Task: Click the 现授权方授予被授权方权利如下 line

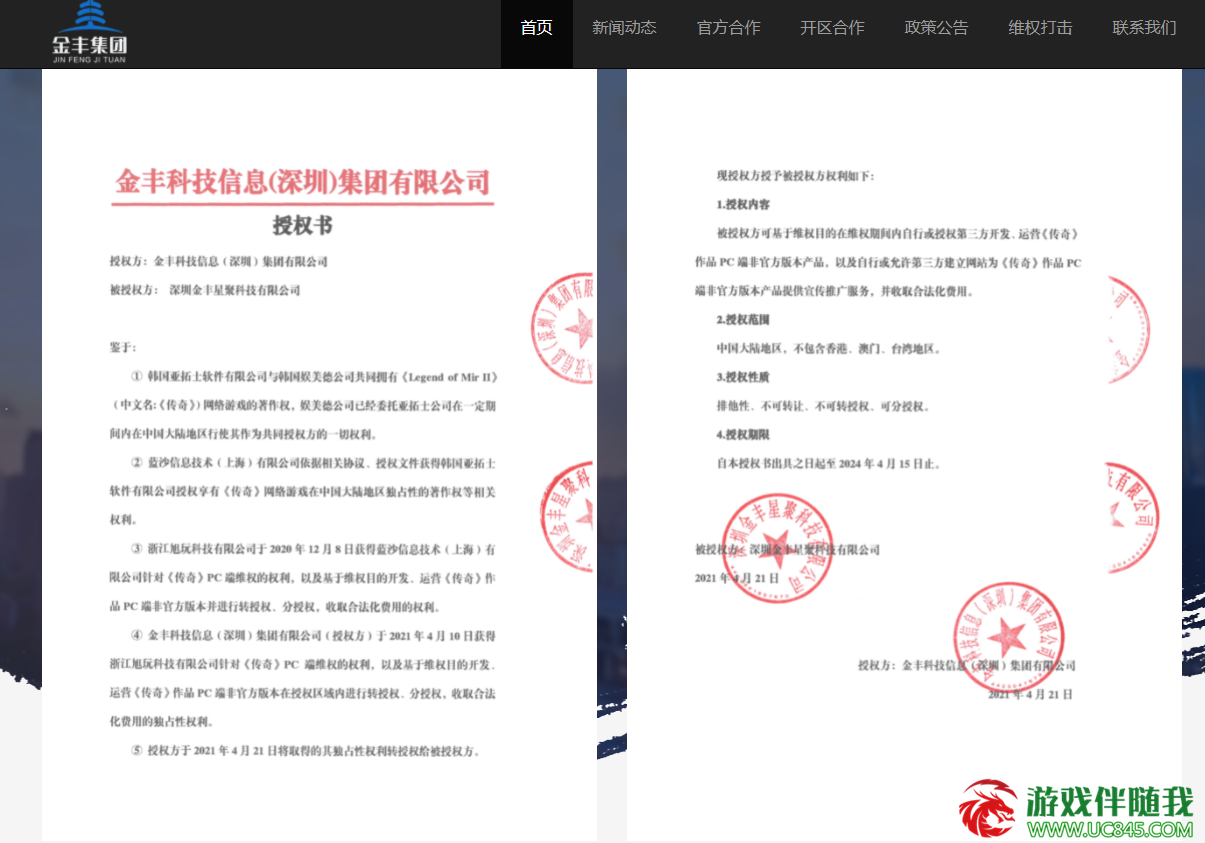Action: [x=796, y=176]
